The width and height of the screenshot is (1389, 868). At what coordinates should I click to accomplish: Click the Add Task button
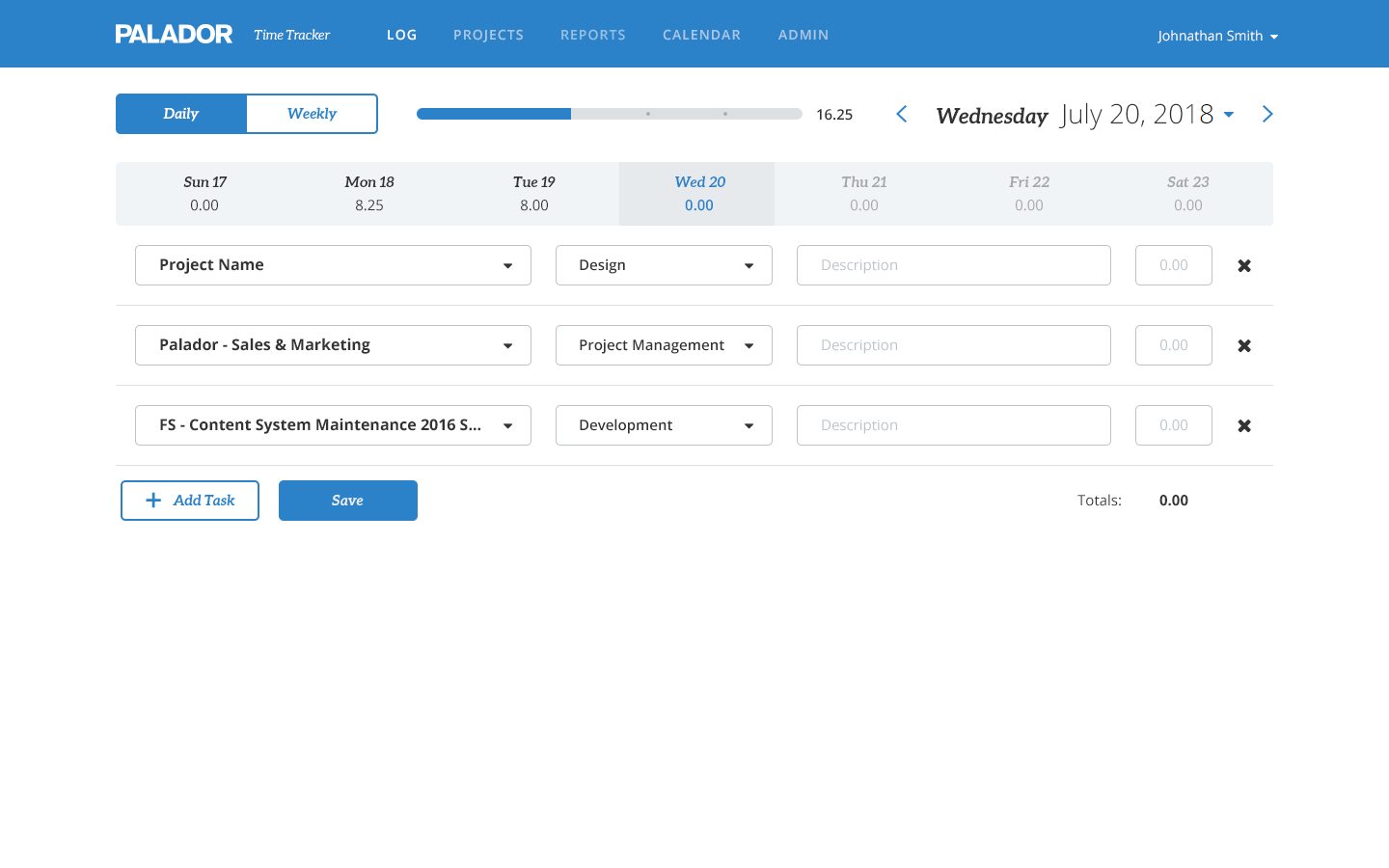coord(190,501)
